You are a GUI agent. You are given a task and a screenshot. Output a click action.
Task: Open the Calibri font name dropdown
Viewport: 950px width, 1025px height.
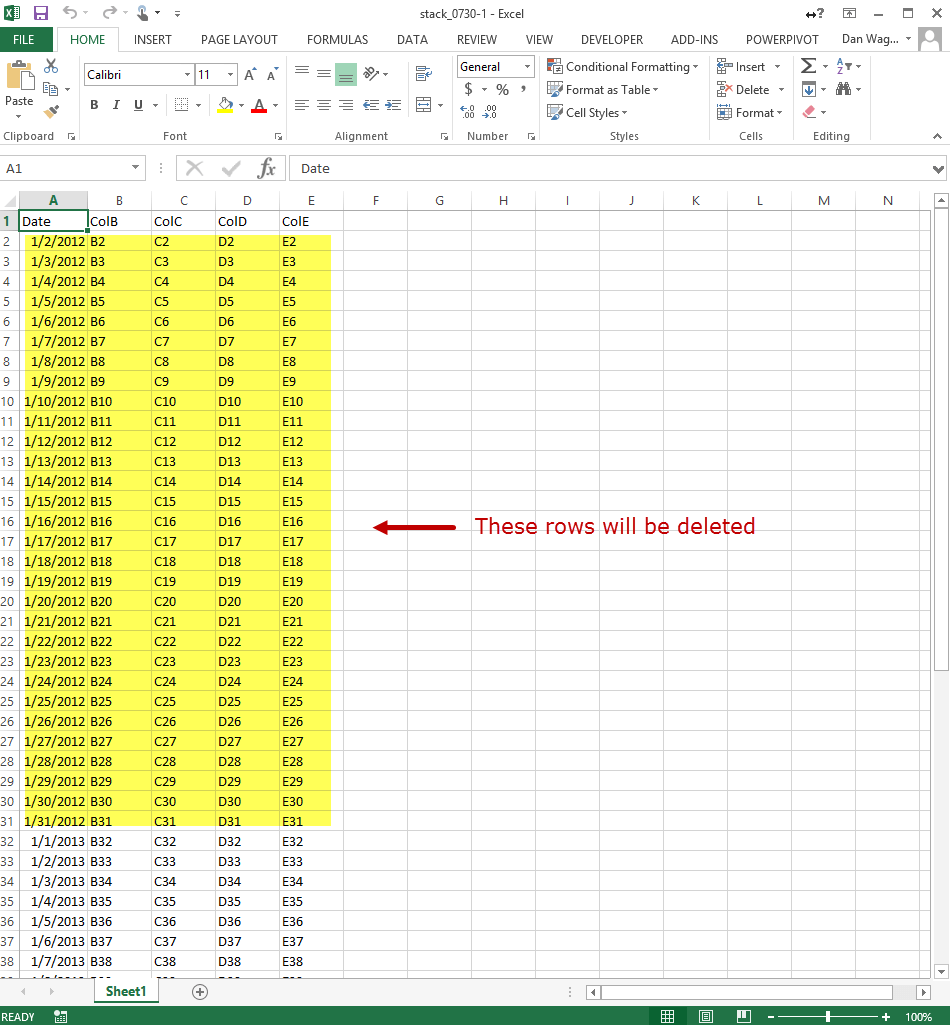(x=187, y=75)
